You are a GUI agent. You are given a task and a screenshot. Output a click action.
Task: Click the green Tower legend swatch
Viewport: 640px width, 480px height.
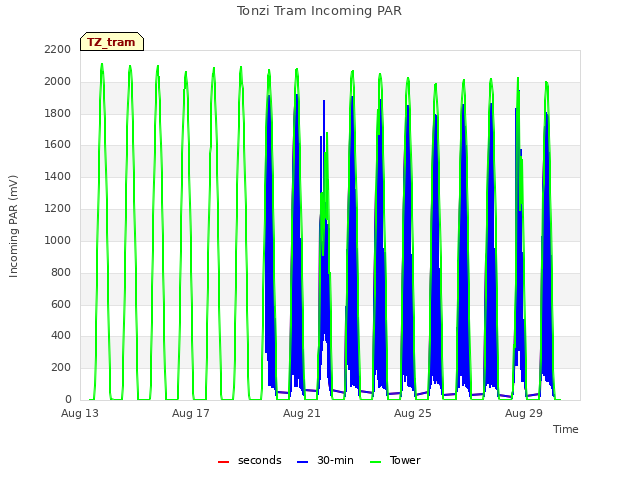(x=375, y=462)
